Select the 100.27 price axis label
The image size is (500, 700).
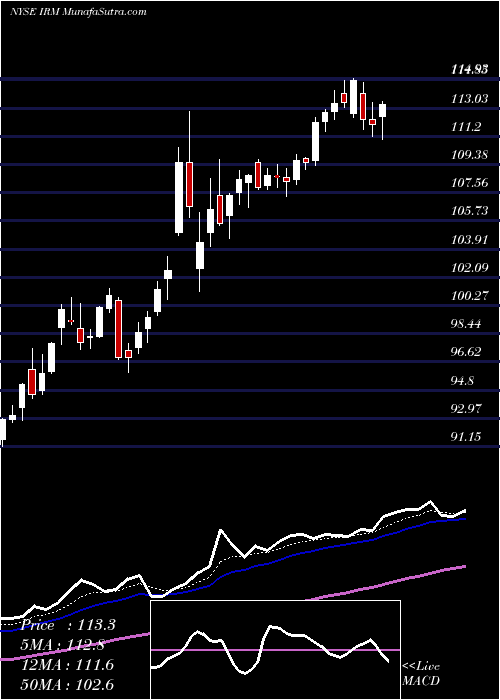[x=469, y=296]
